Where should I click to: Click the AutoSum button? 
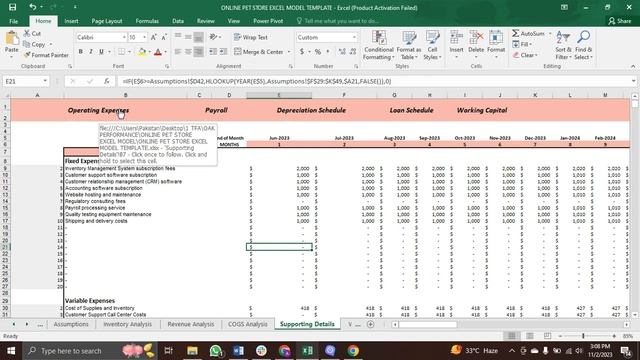[x=529, y=33]
